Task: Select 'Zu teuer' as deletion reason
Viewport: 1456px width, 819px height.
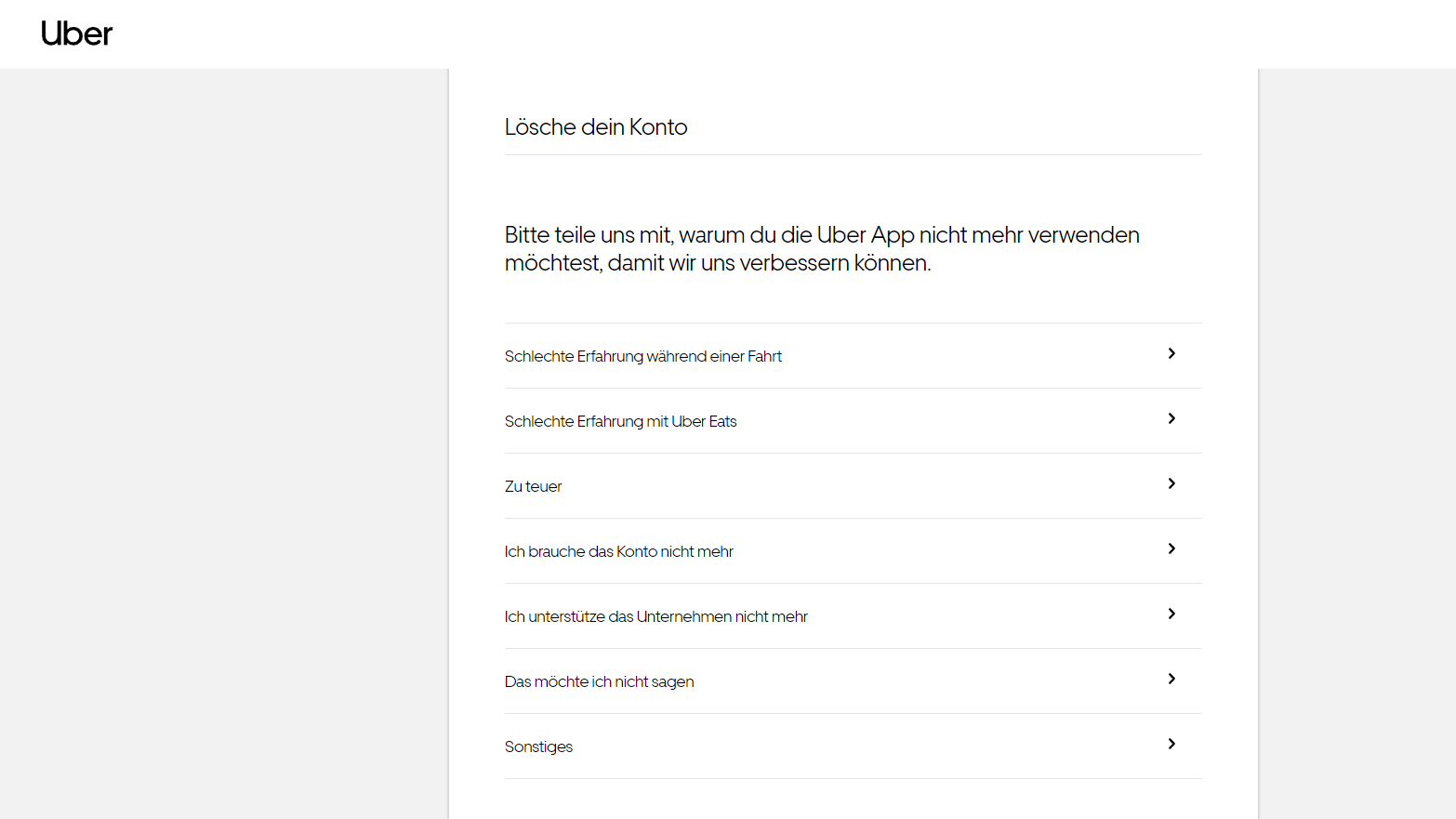Action: 533,486
